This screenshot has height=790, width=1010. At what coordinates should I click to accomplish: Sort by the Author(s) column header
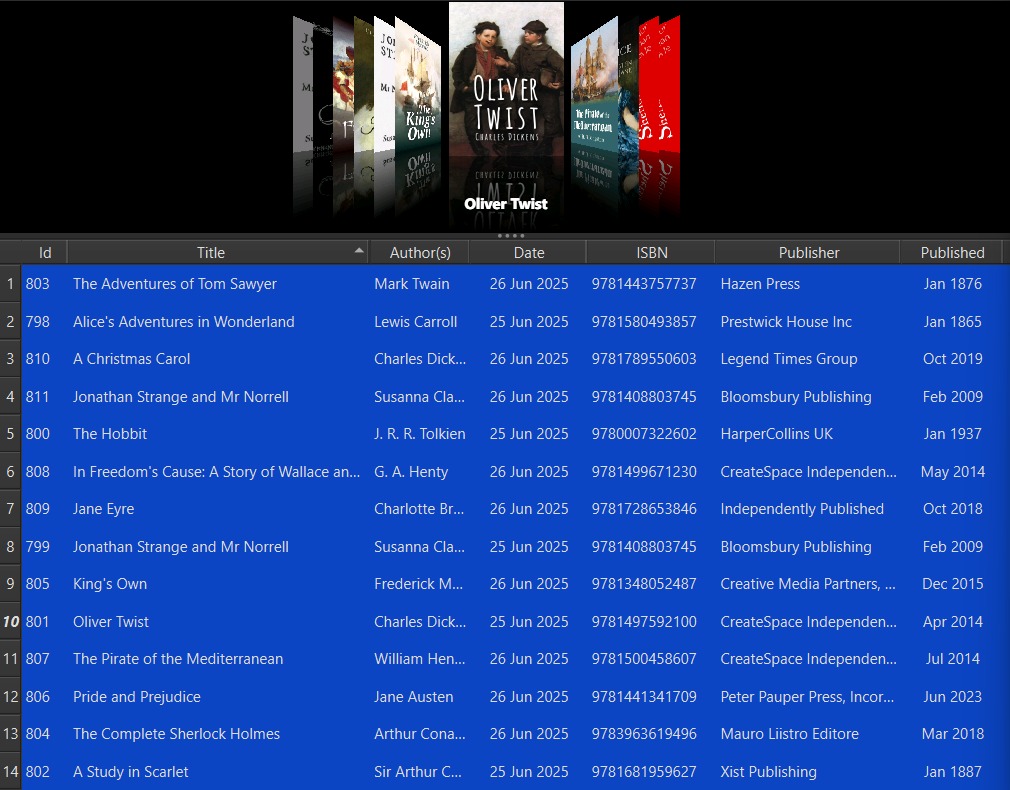(419, 253)
